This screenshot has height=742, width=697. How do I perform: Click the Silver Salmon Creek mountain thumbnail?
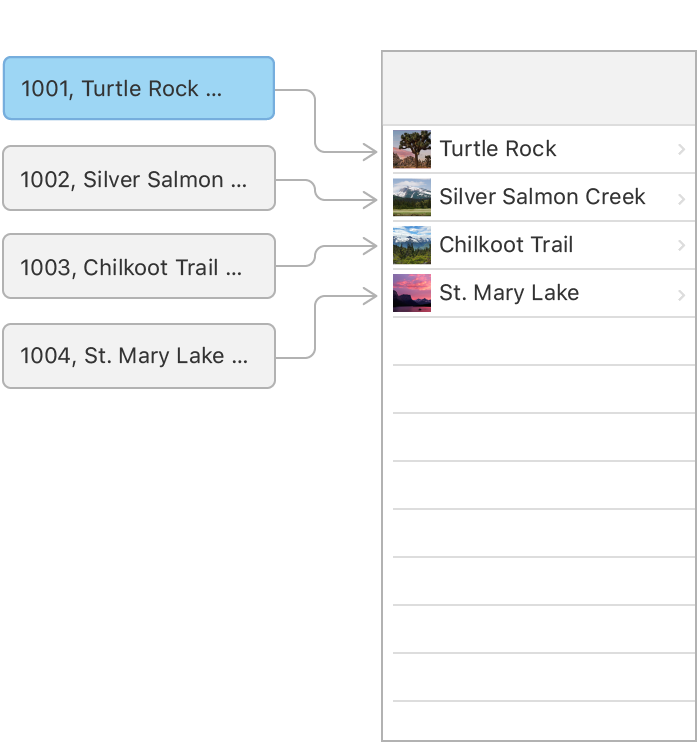click(412, 197)
